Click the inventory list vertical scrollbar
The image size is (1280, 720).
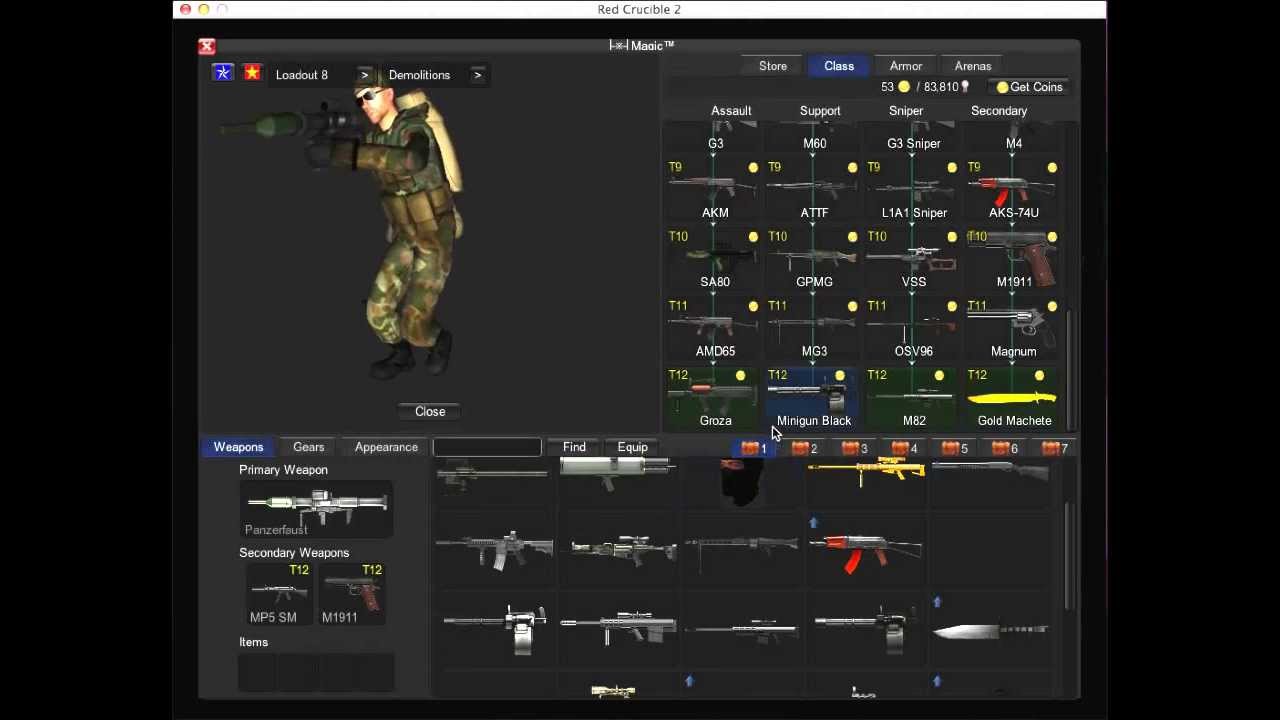click(x=1069, y=555)
